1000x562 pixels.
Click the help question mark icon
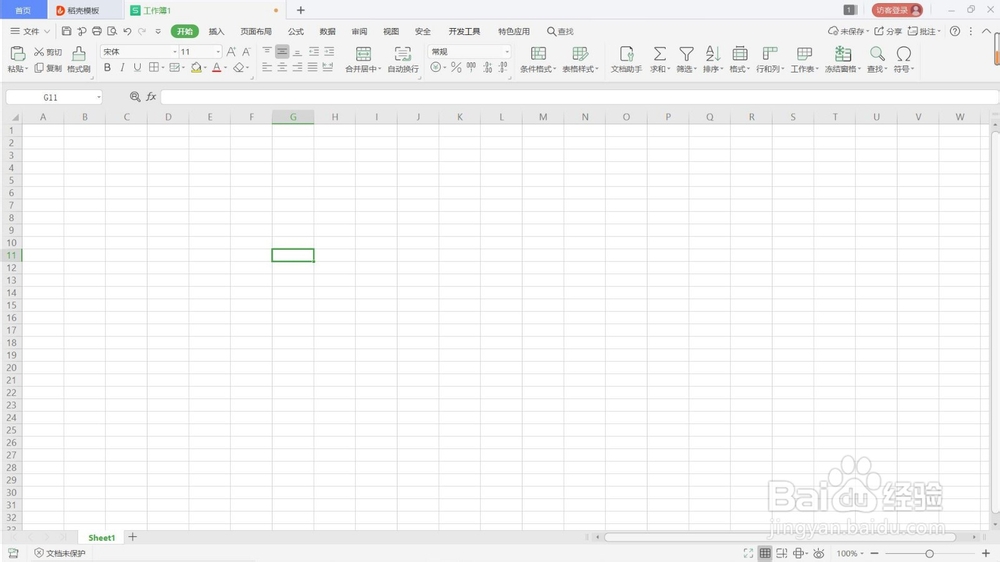[955, 31]
